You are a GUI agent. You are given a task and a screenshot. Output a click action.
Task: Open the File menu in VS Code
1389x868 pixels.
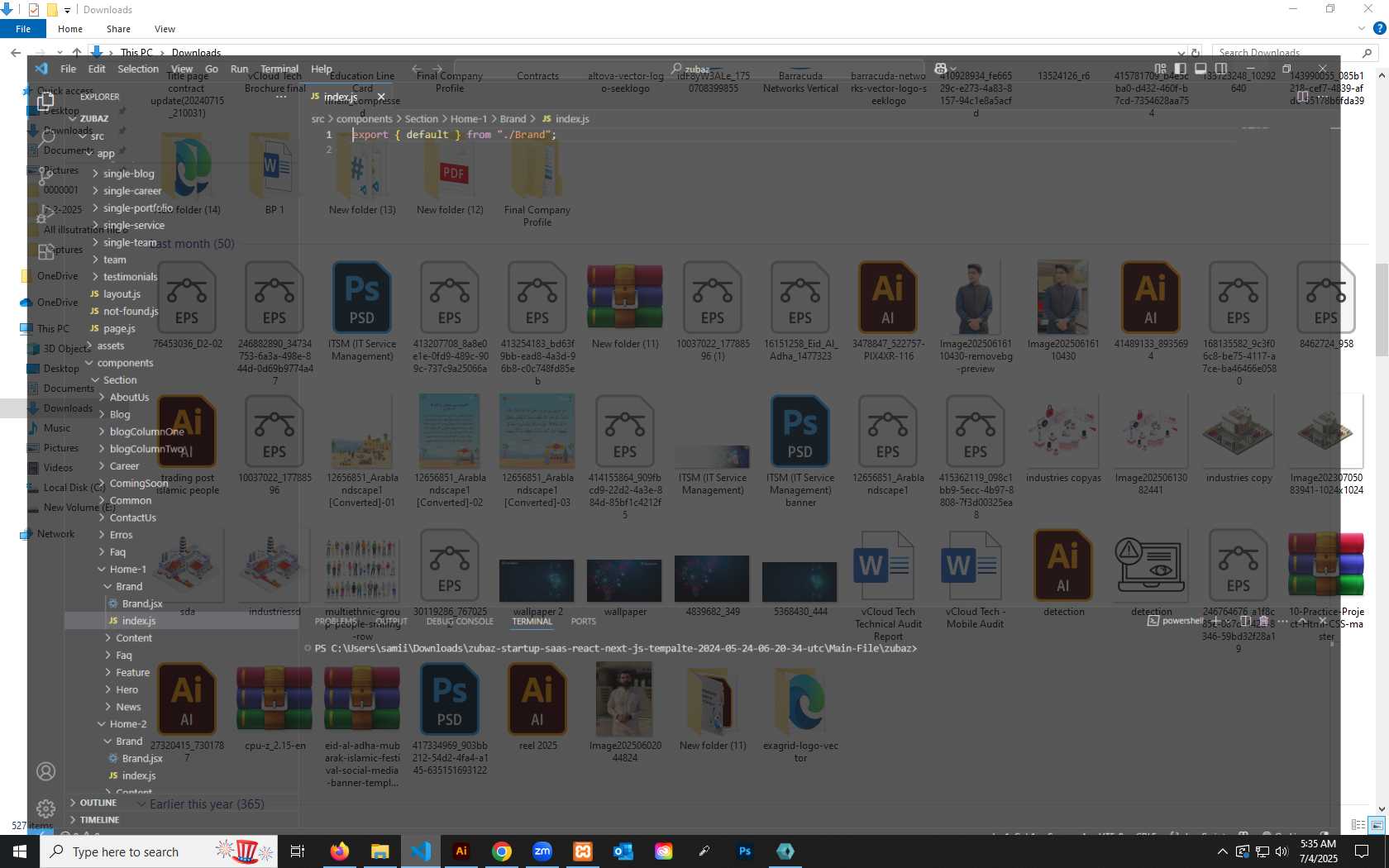(68, 69)
